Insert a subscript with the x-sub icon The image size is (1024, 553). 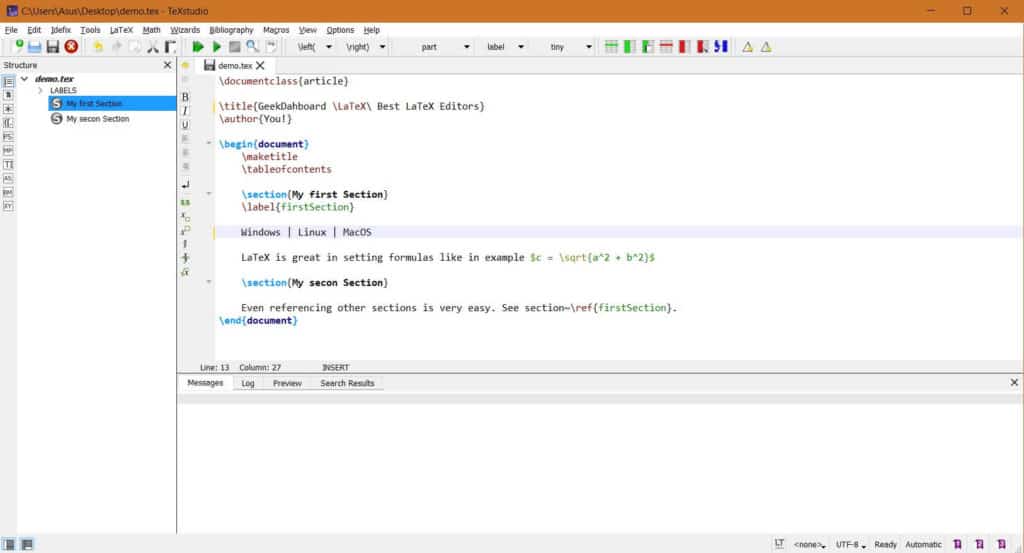185,217
